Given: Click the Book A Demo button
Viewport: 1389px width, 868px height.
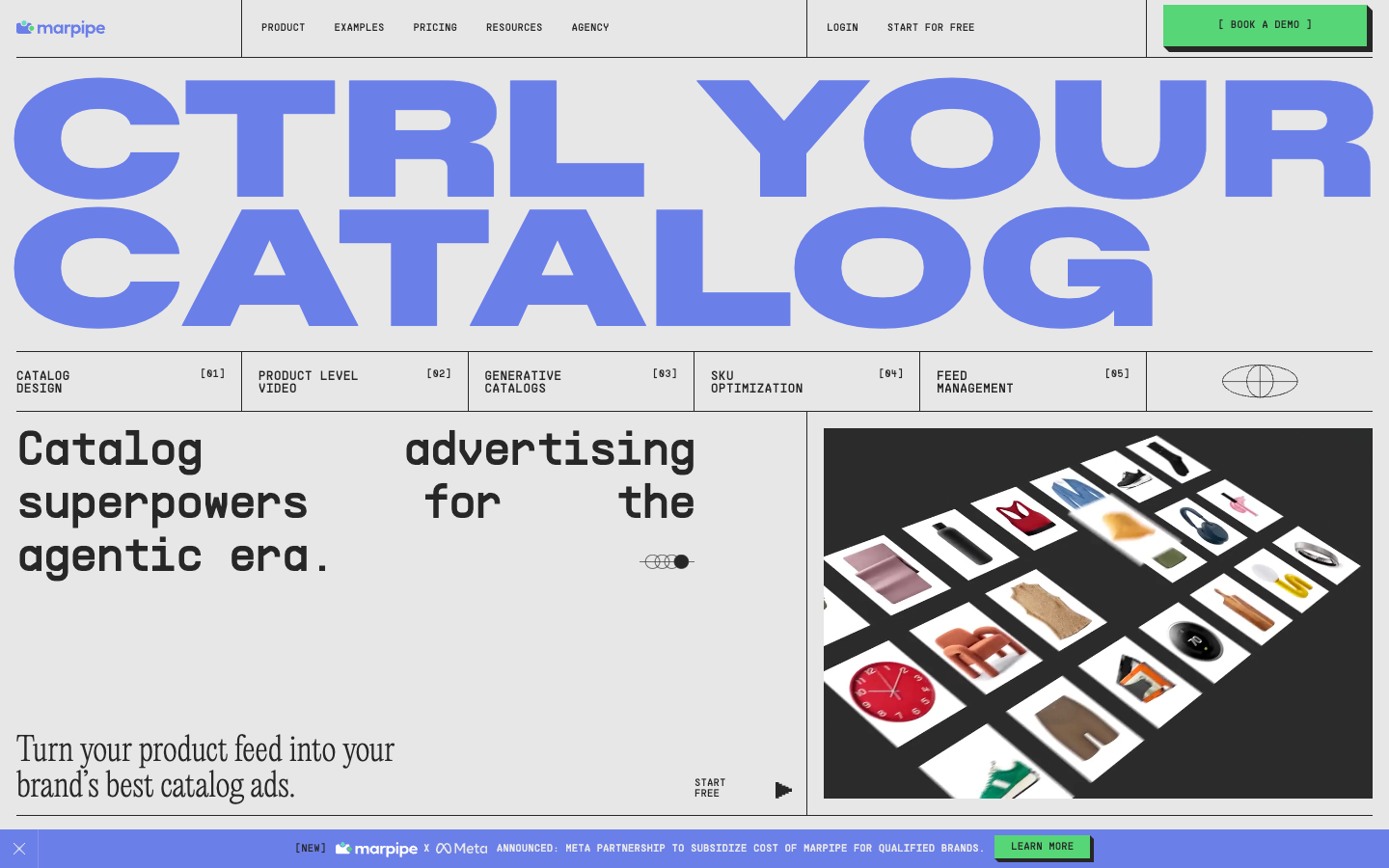Looking at the screenshot, I should coord(1265,25).
